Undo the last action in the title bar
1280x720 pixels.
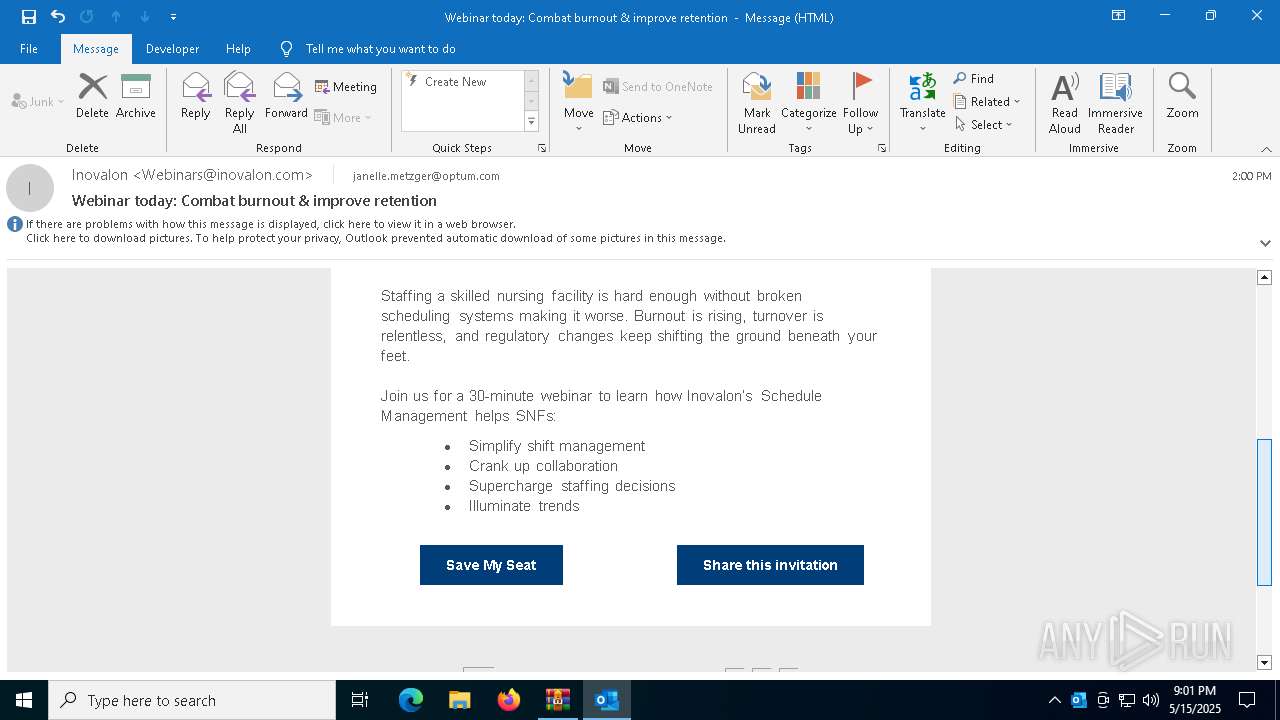pyautogui.click(x=58, y=16)
